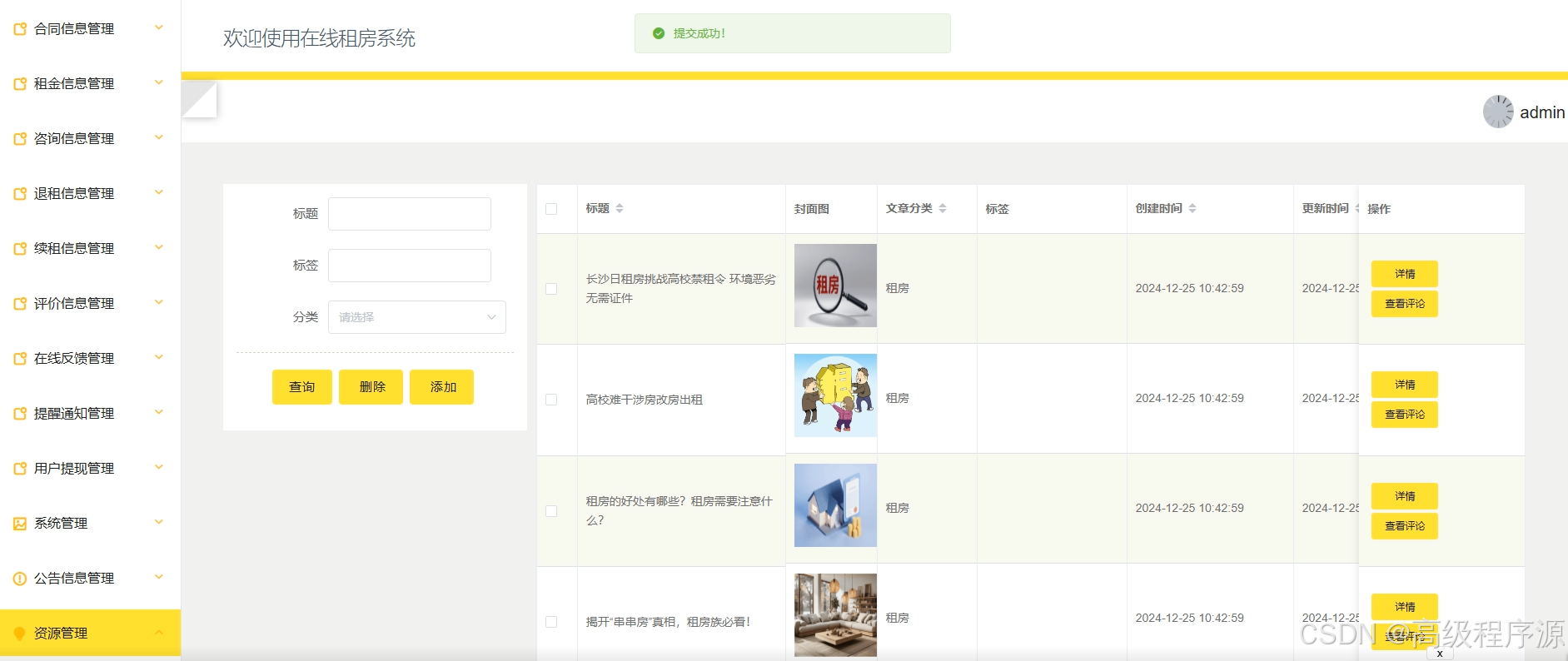Open 详情 for 长沙日租房挑战高校禁租令 article
Image resolution: width=1568 pixels, height=661 pixels.
pos(1405,274)
